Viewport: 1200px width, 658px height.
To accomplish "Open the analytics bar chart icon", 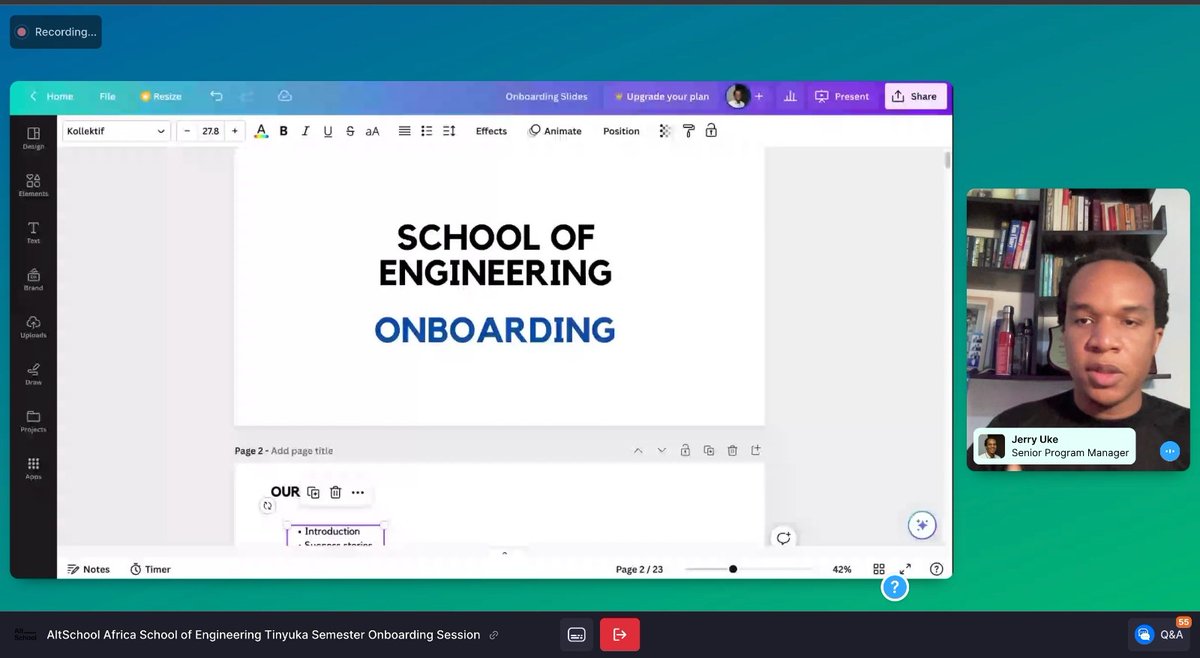I will 790,96.
